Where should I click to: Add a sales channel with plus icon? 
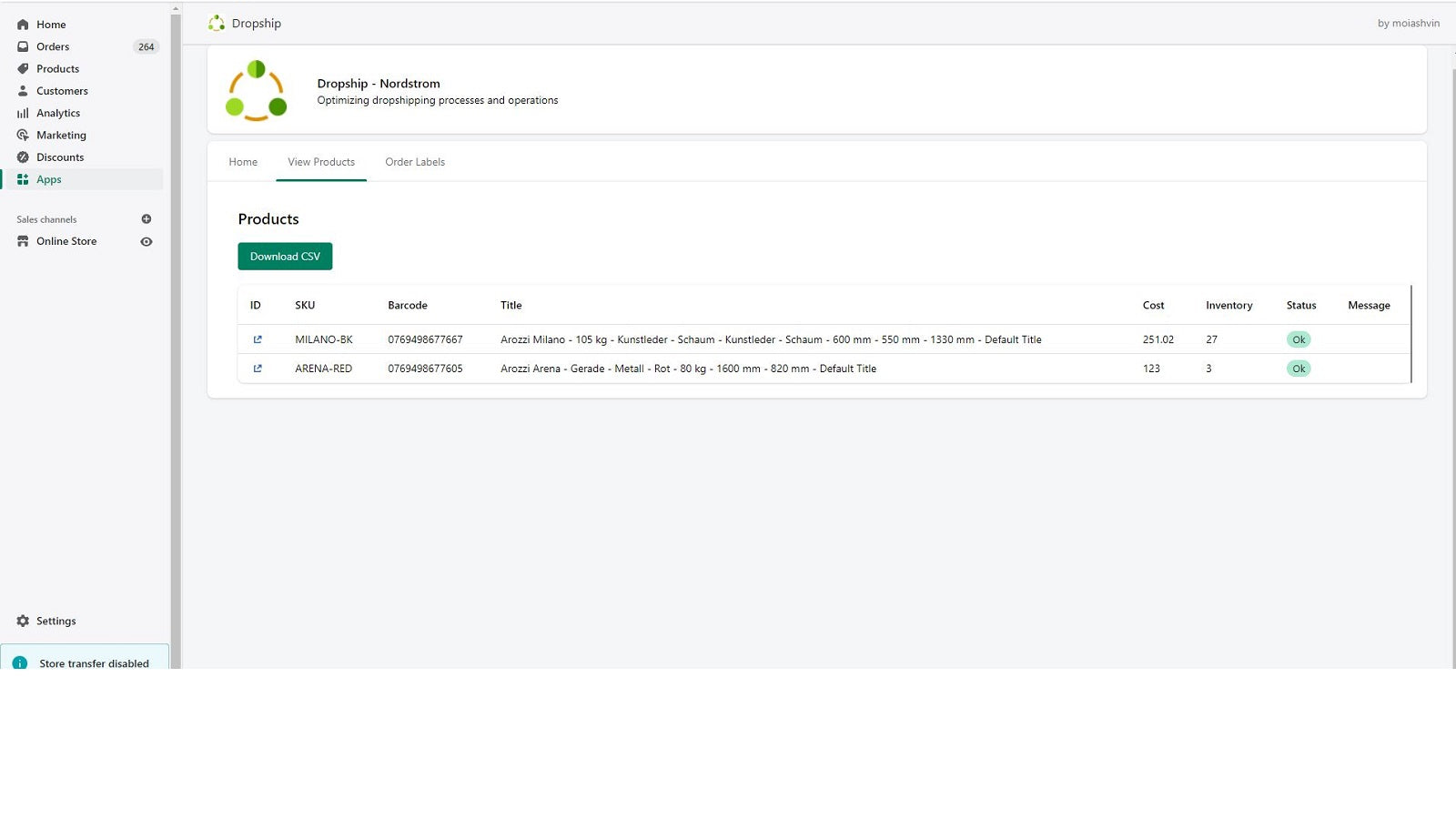147,219
